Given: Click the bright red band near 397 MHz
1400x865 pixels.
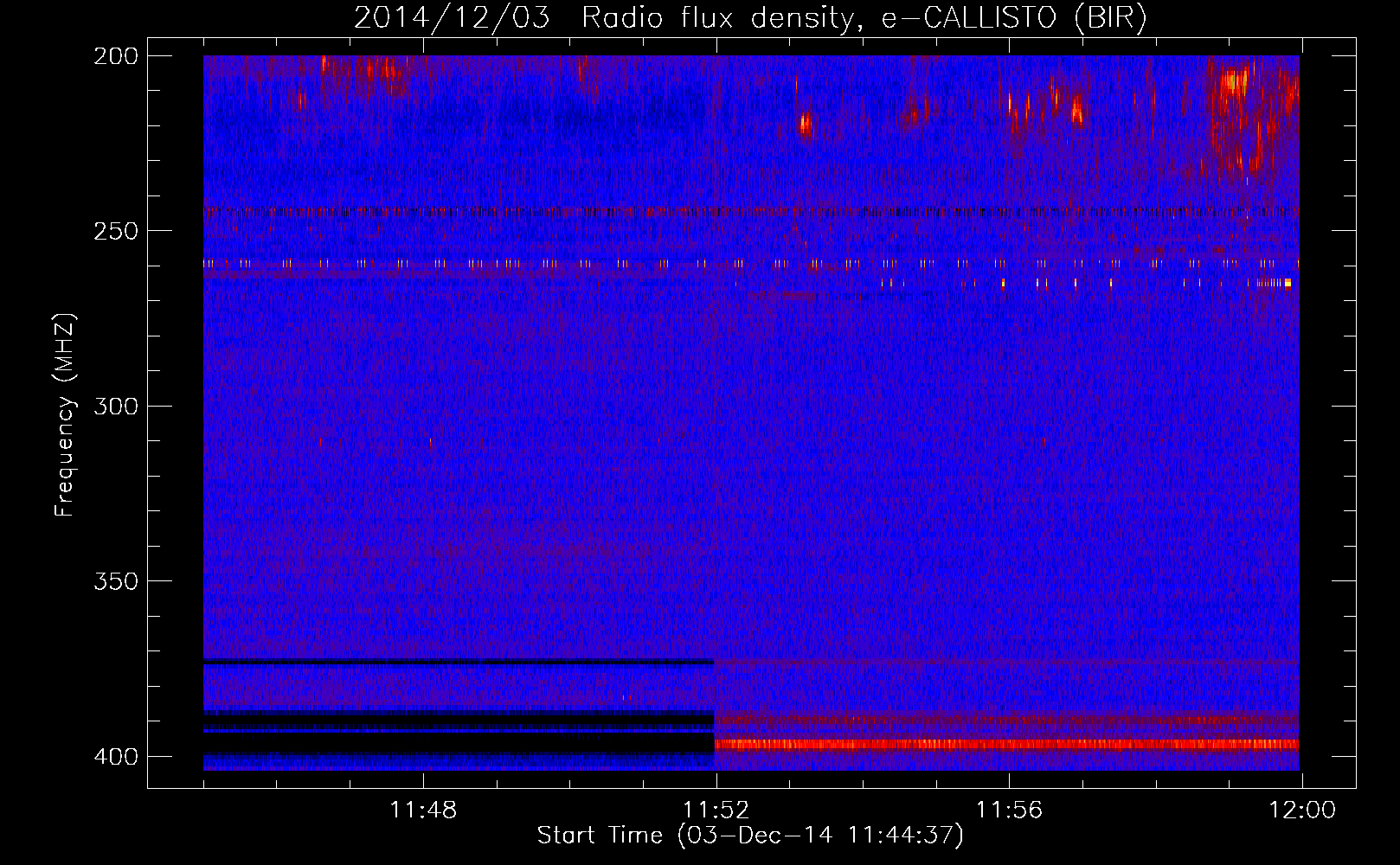Looking at the screenshot, I should pos(1006,744).
